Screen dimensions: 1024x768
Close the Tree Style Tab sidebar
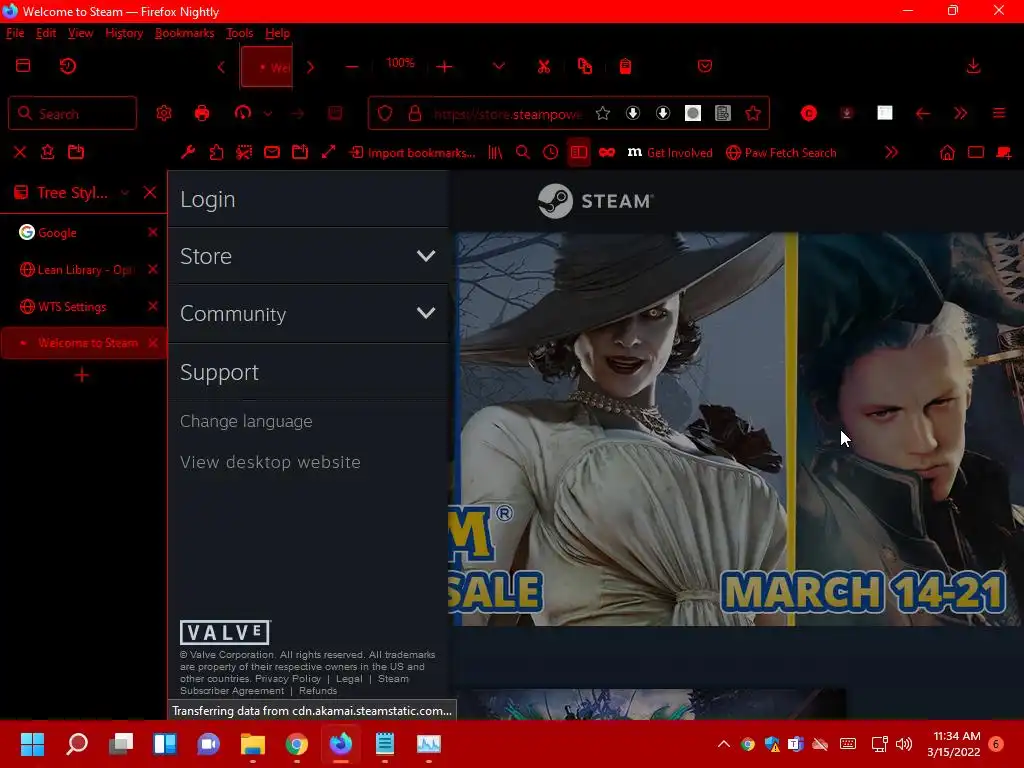point(150,192)
